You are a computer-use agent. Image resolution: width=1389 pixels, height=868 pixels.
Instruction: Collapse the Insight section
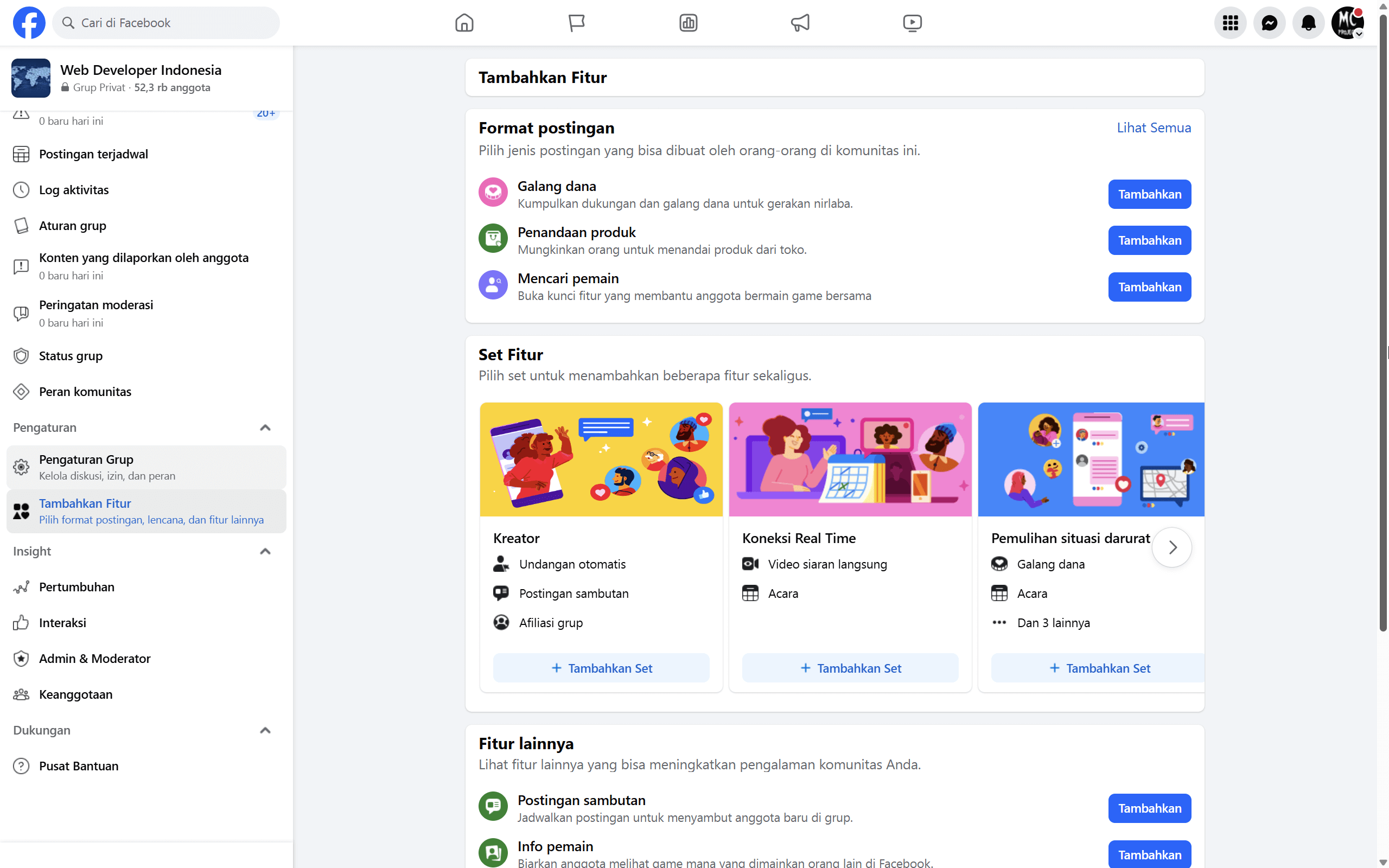[x=265, y=551]
